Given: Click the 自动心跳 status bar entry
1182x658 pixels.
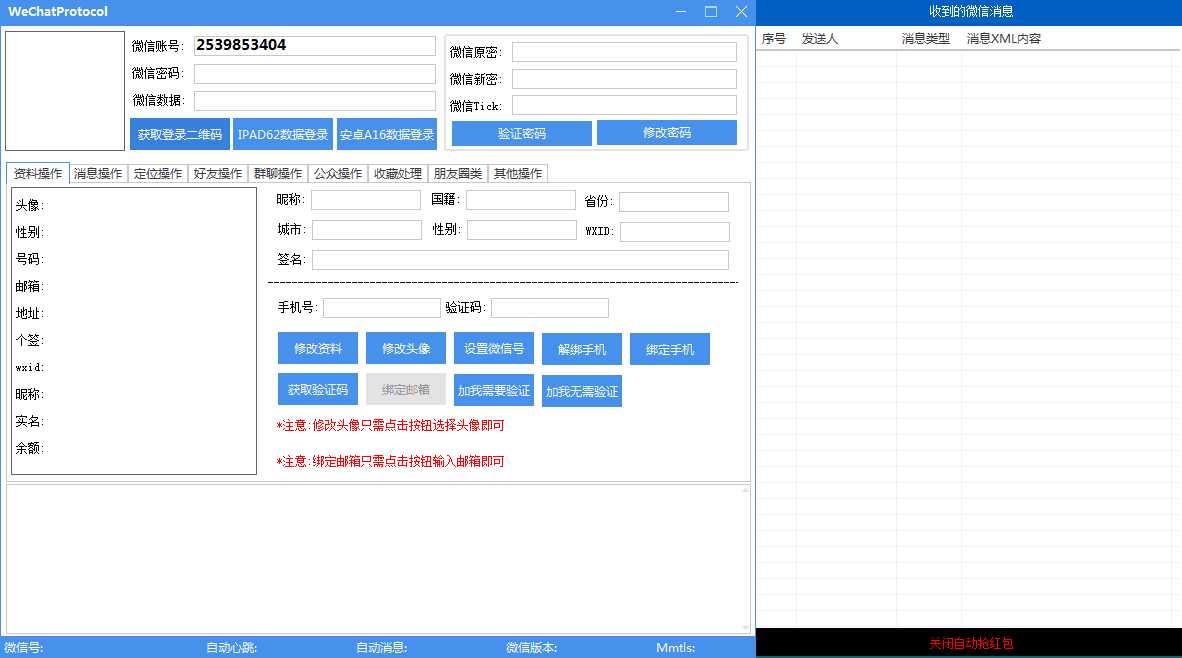Looking at the screenshot, I should coord(231,647).
